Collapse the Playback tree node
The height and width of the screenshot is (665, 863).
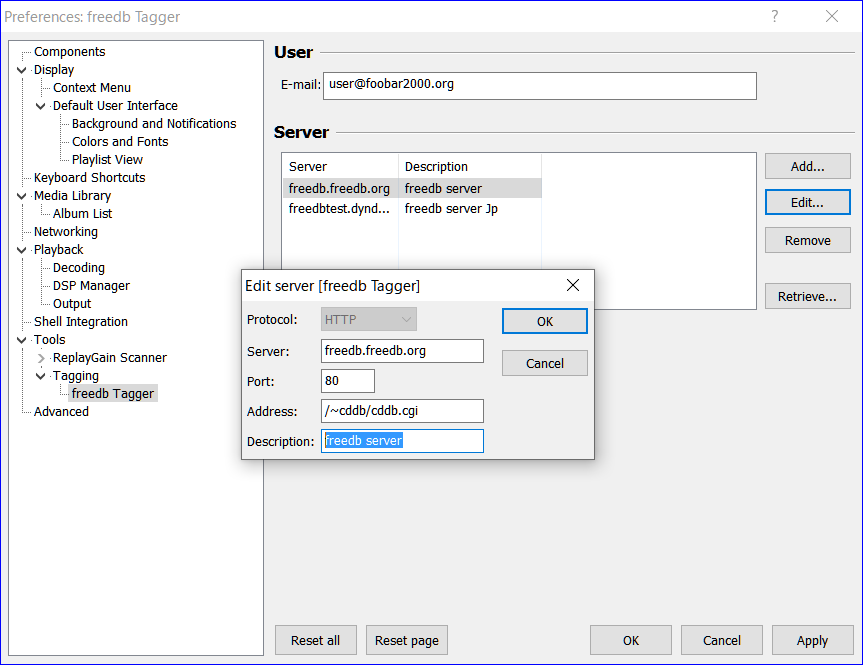point(21,250)
